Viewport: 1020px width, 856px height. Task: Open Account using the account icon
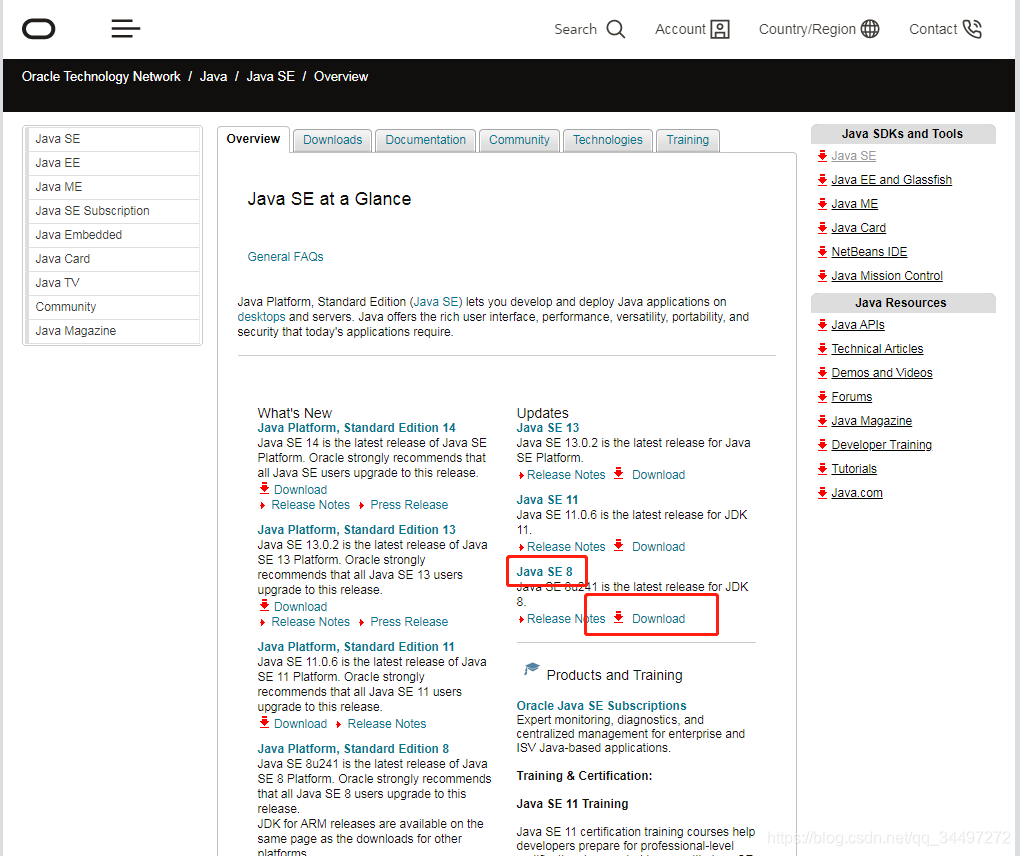coord(720,29)
